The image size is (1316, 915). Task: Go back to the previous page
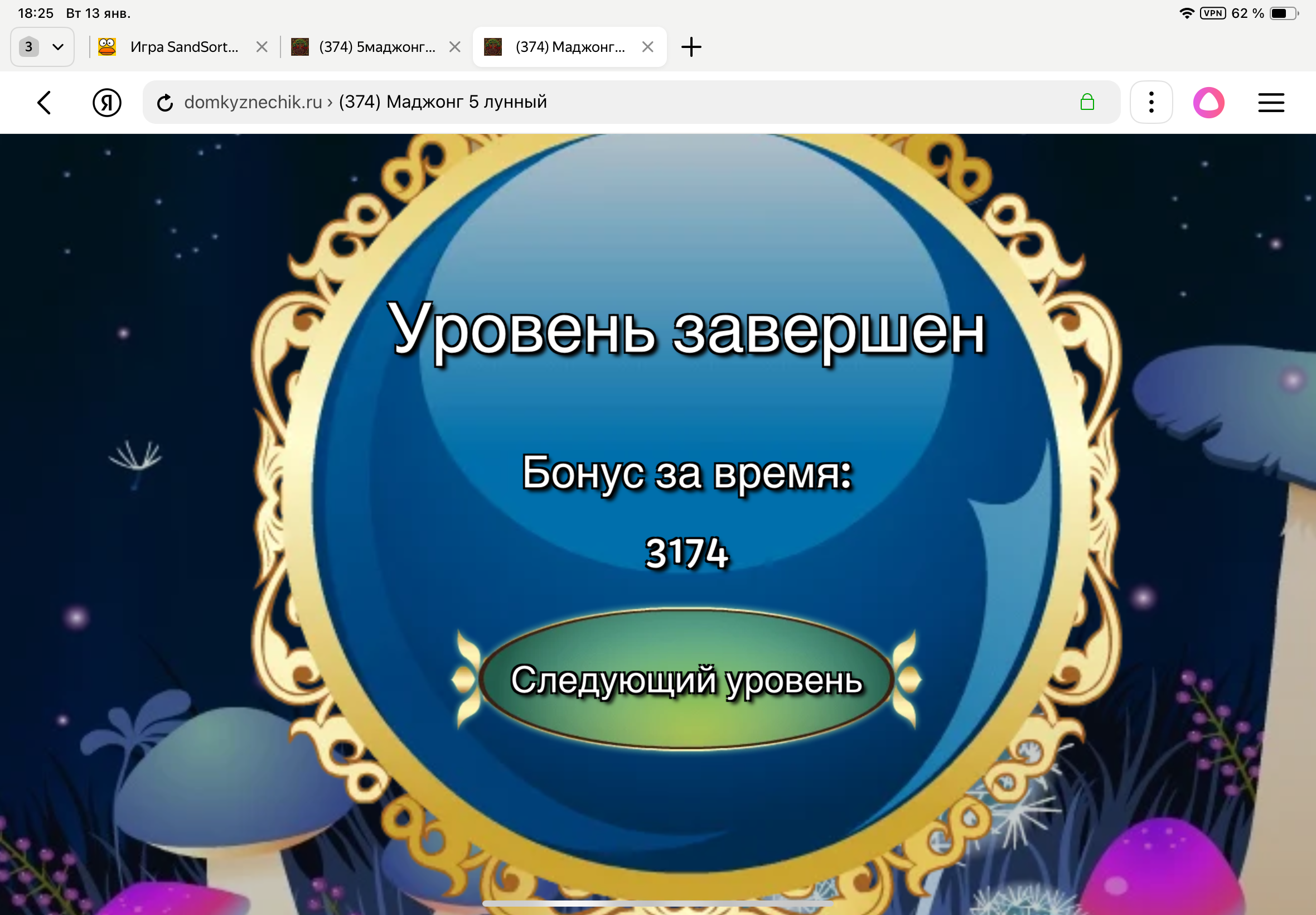[x=45, y=102]
